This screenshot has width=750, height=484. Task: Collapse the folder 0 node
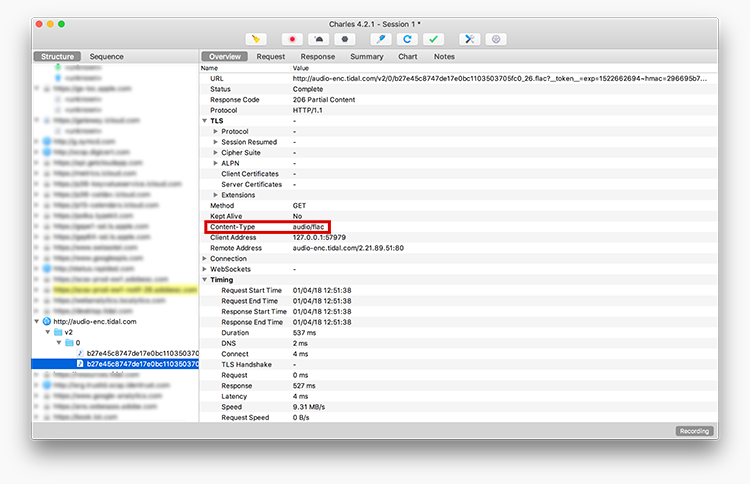point(58,342)
